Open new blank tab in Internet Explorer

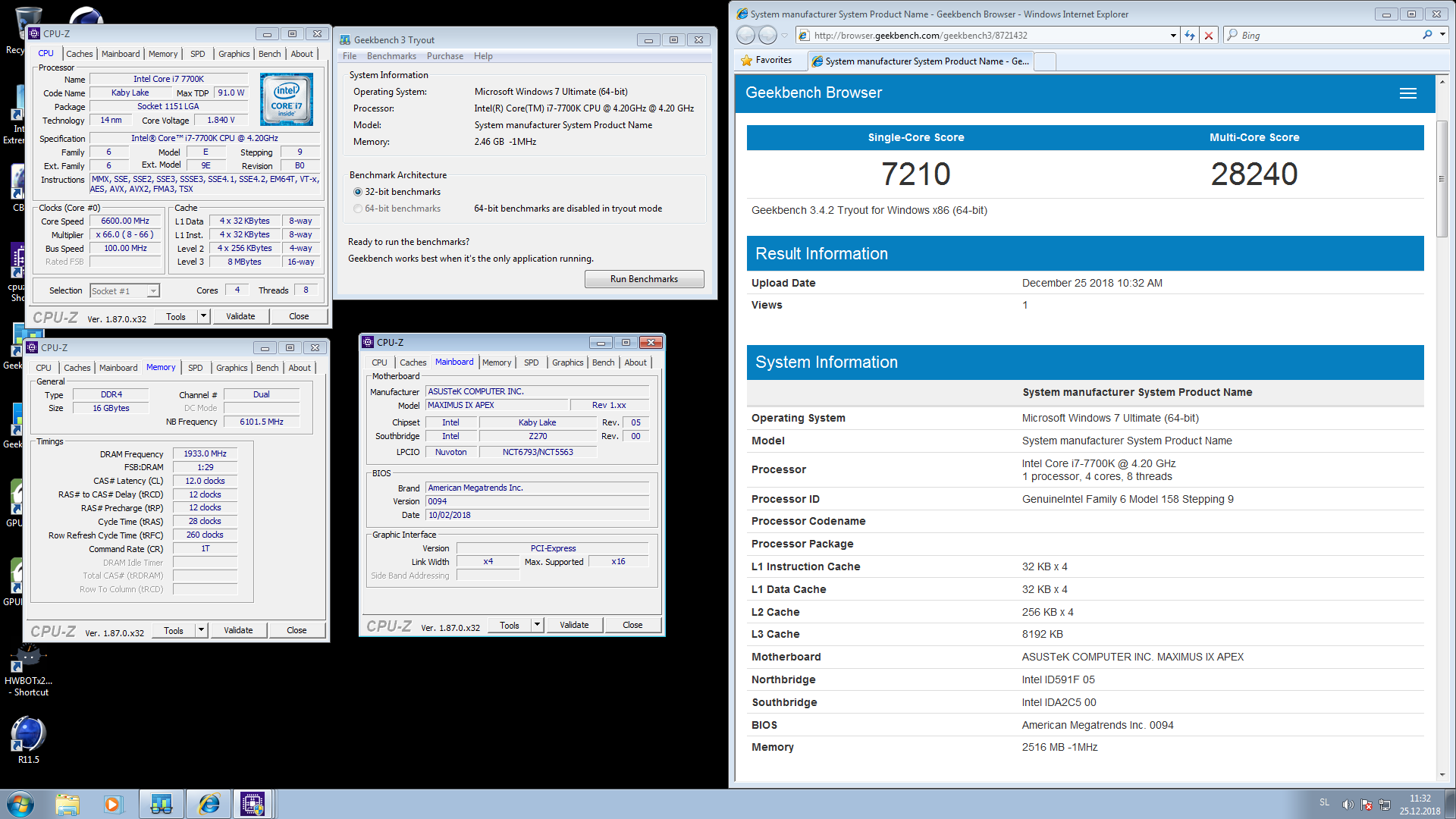(x=1045, y=61)
